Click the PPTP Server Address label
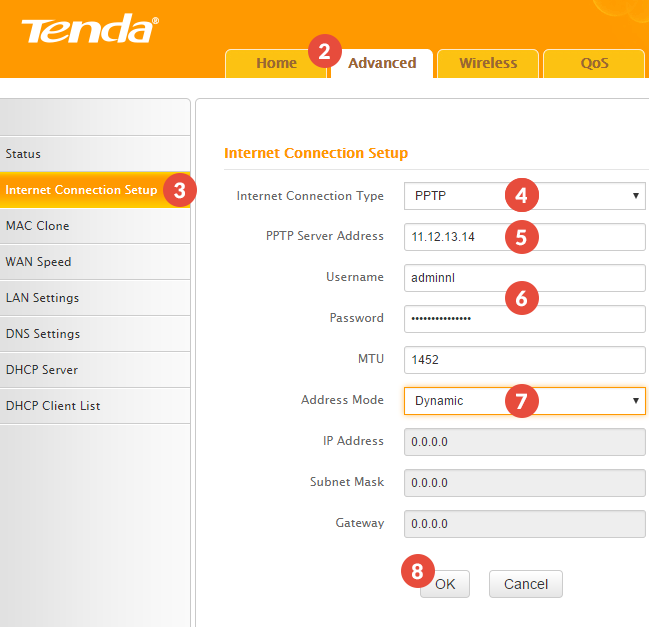649x627 pixels. pos(324,236)
